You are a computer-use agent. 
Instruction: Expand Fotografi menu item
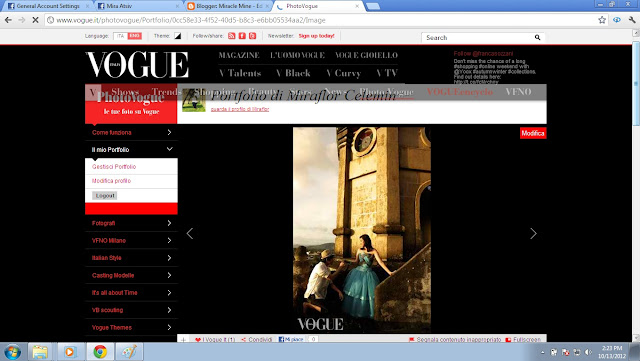pyautogui.click(x=131, y=223)
